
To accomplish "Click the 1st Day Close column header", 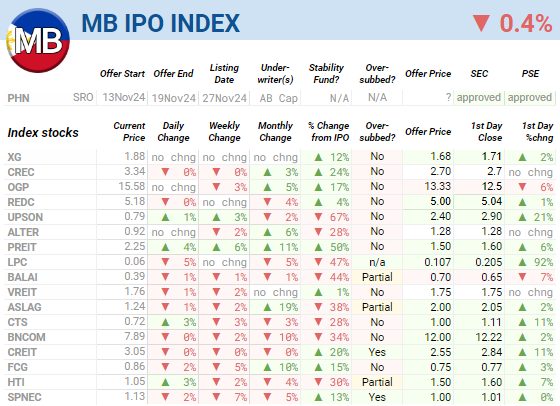I will (x=486, y=131).
